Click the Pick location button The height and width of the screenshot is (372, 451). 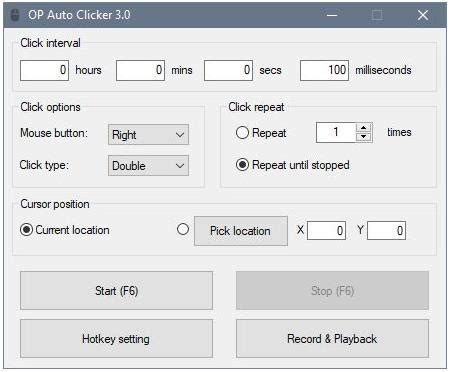click(241, 231)
